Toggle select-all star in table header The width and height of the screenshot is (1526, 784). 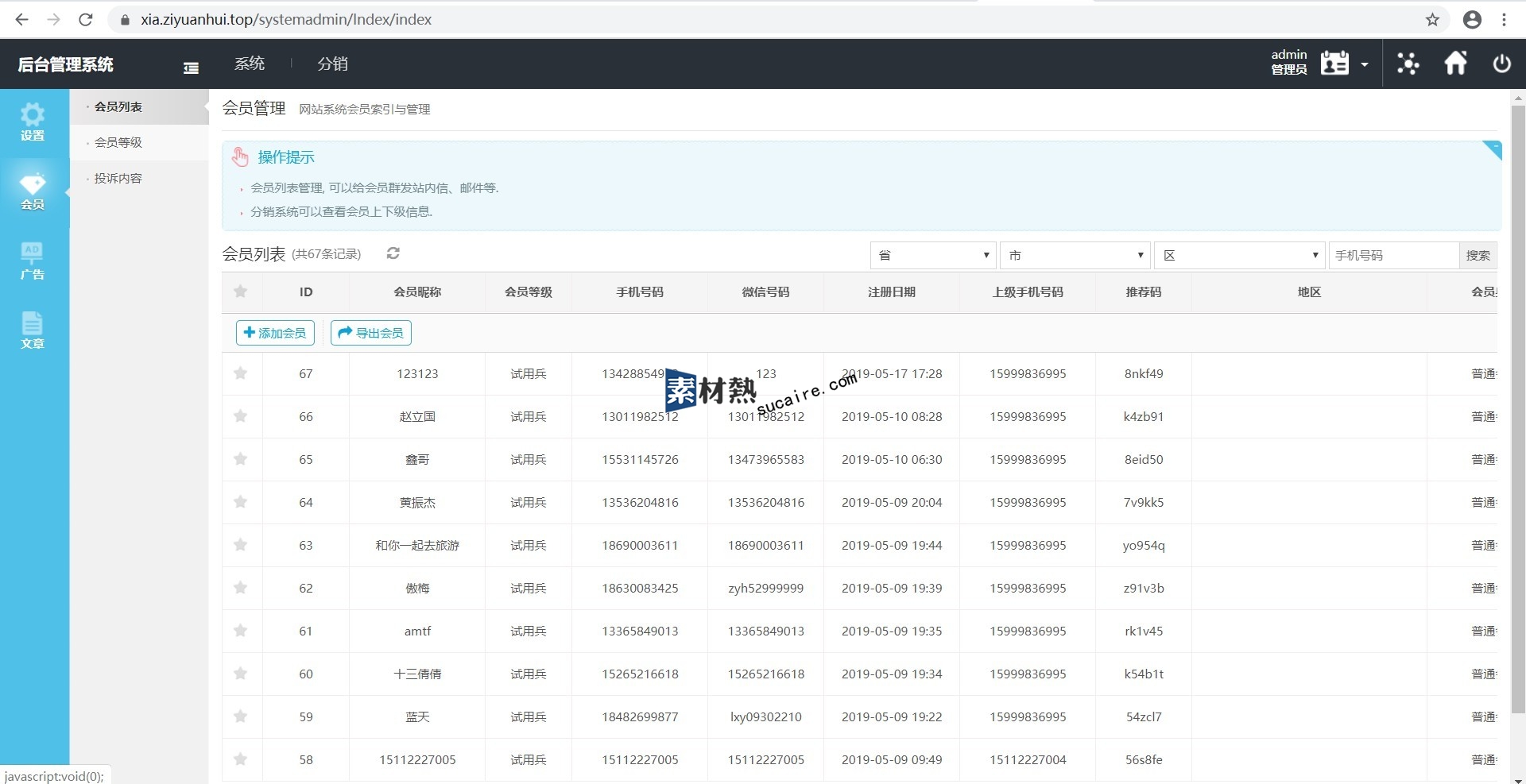241,292
